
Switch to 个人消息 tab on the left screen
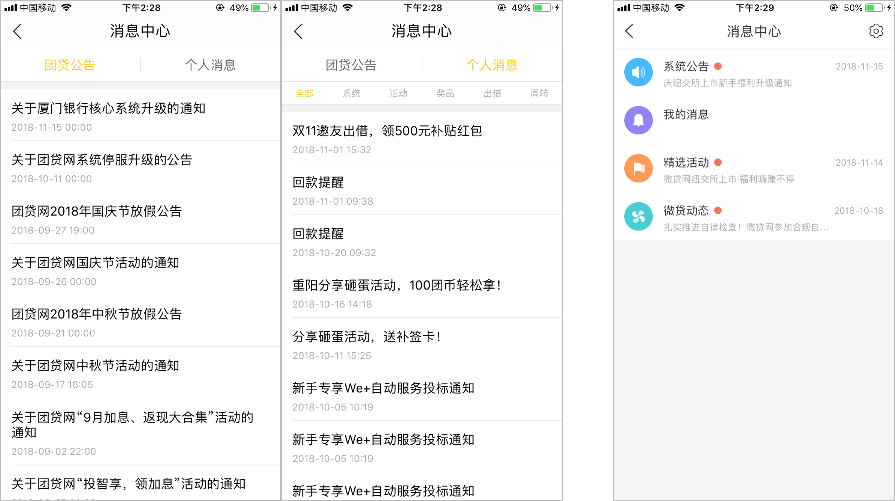(210, 65)
